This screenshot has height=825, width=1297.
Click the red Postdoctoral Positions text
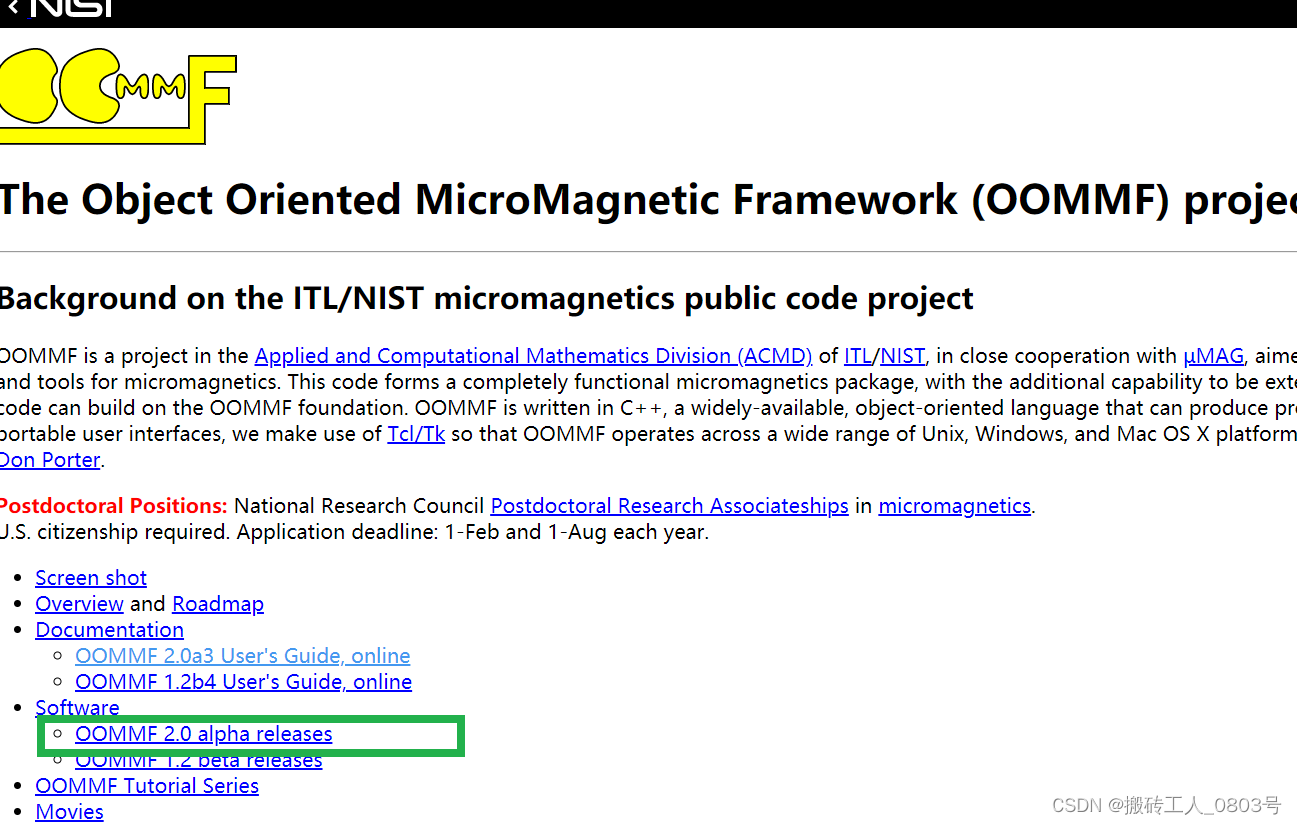(x=113, y=506)
